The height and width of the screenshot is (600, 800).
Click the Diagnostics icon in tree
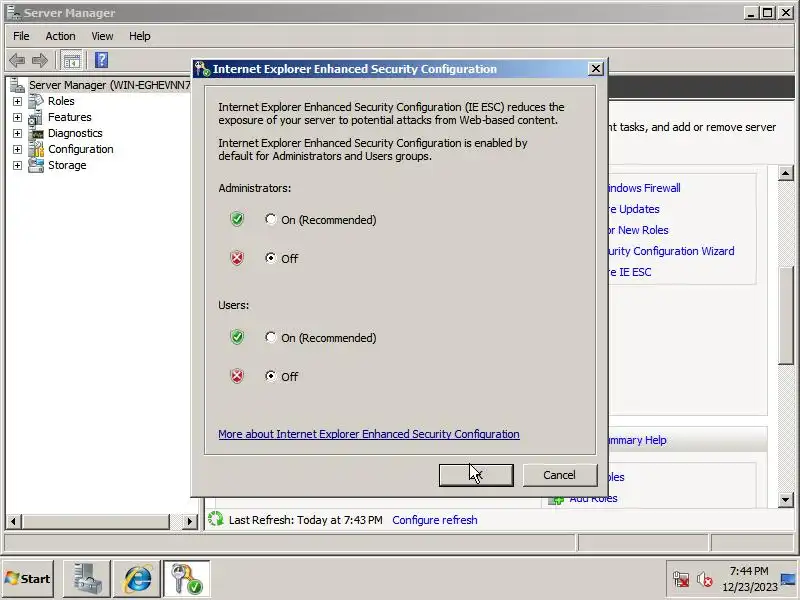(x=37, y=134)
